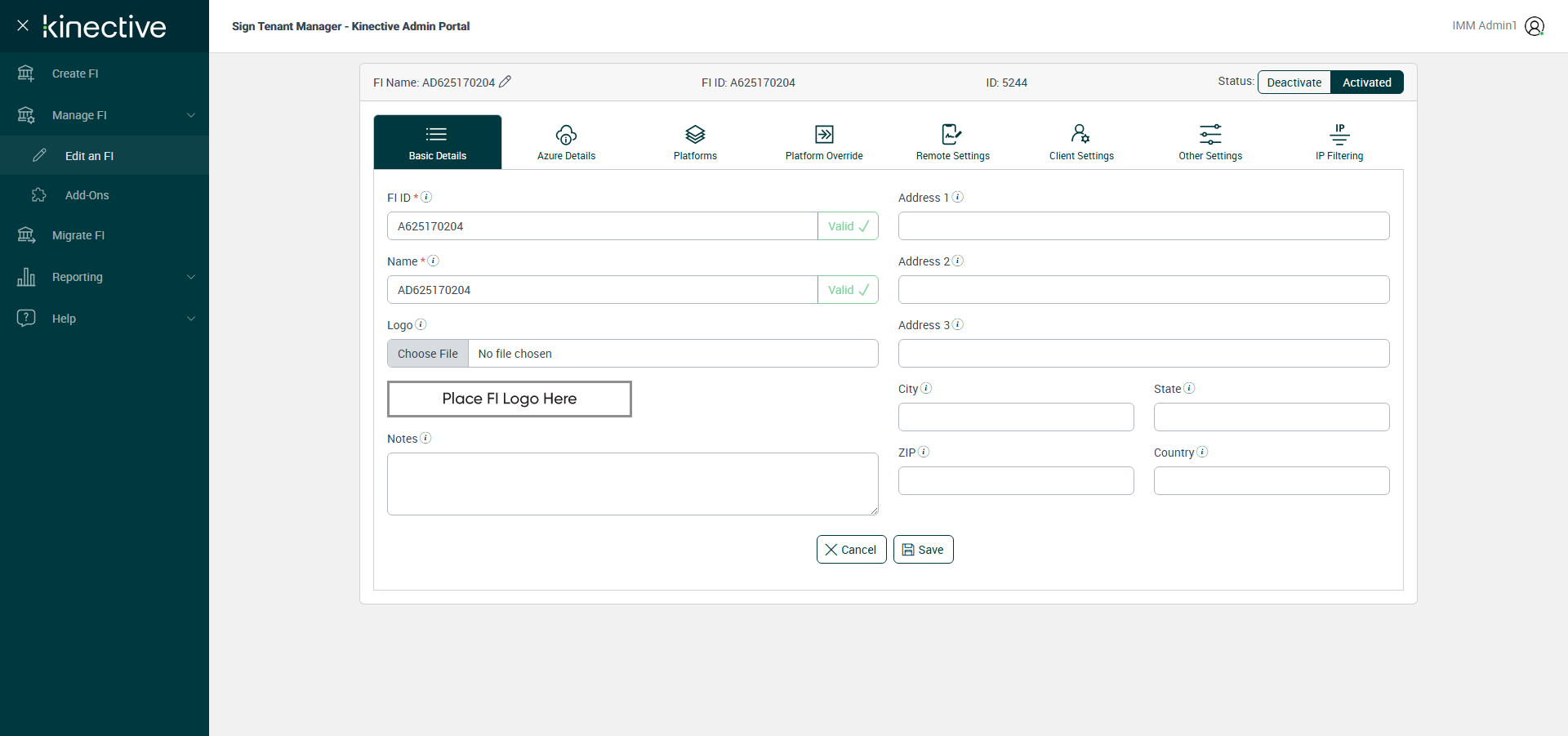Click the FI ID info icon
1568x736 pixels.
(x=426, y=197)
